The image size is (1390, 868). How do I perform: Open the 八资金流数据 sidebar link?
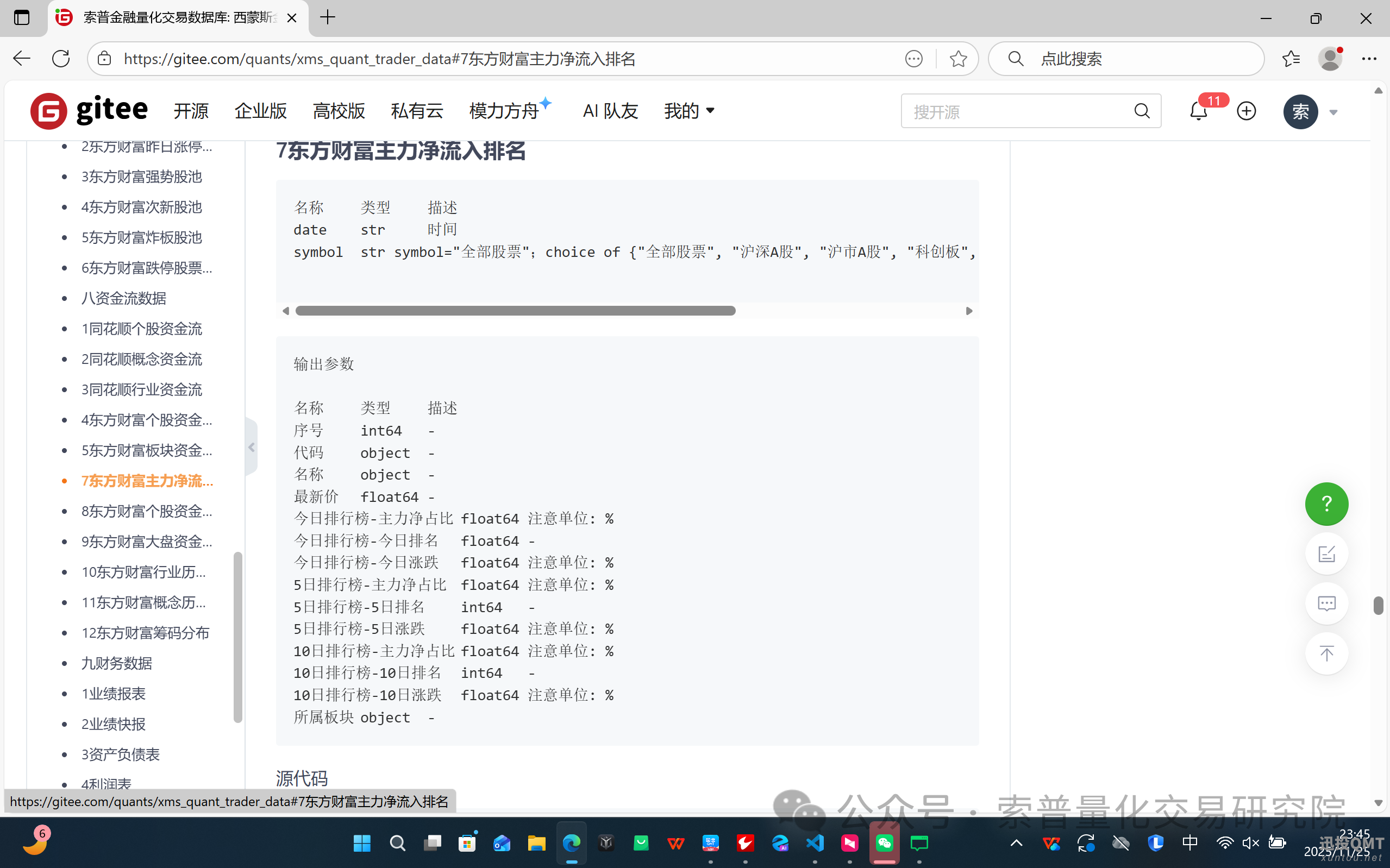(x=123, y=298)
